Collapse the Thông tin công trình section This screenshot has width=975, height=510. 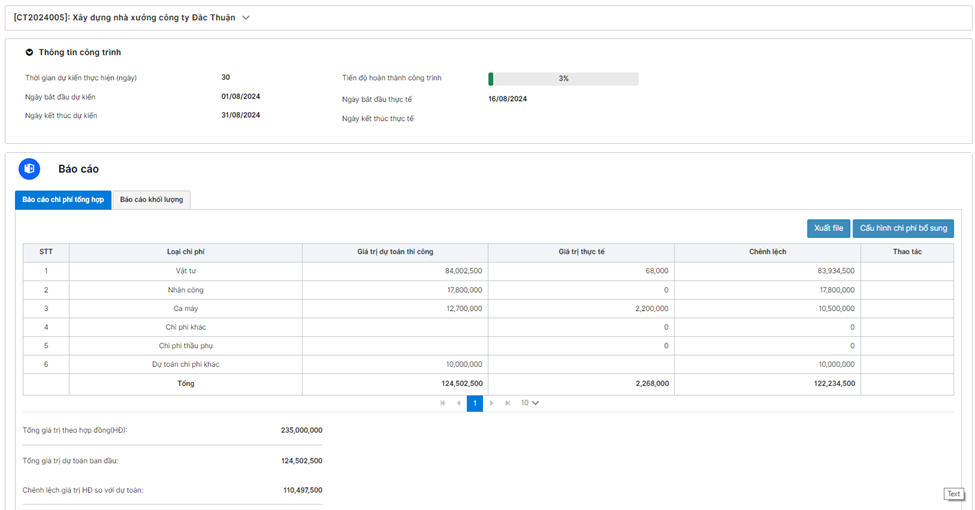29,52
